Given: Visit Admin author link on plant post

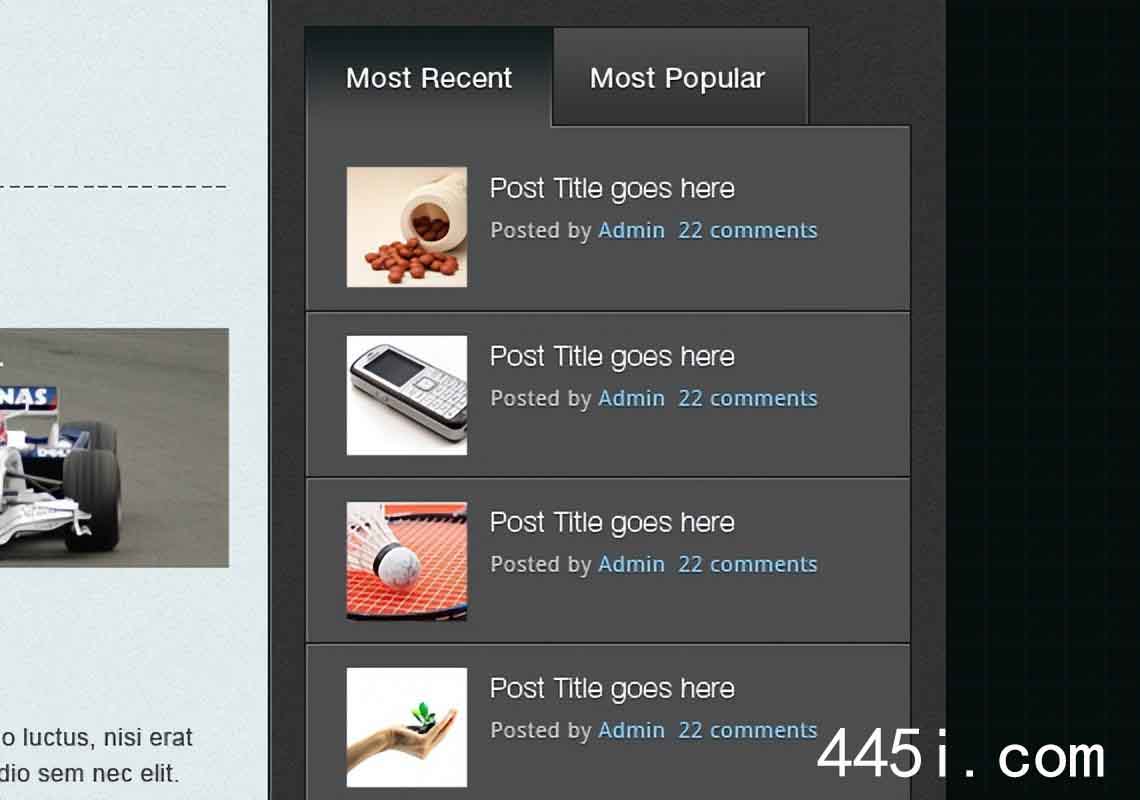Looking at the screenshot, I should tap(631, 730).
